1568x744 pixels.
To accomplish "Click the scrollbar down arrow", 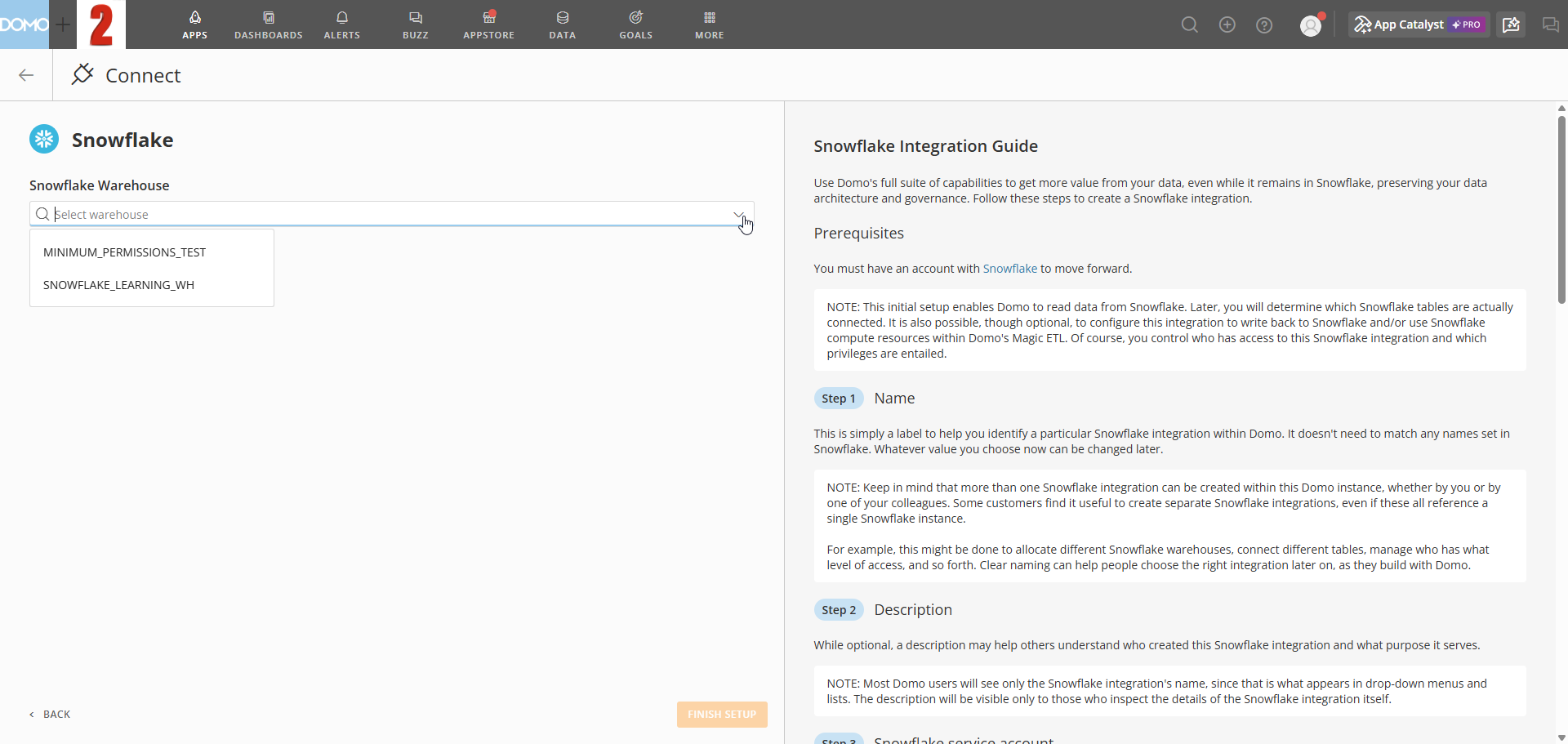I will pyautogui.click(x=1561, y=737).
